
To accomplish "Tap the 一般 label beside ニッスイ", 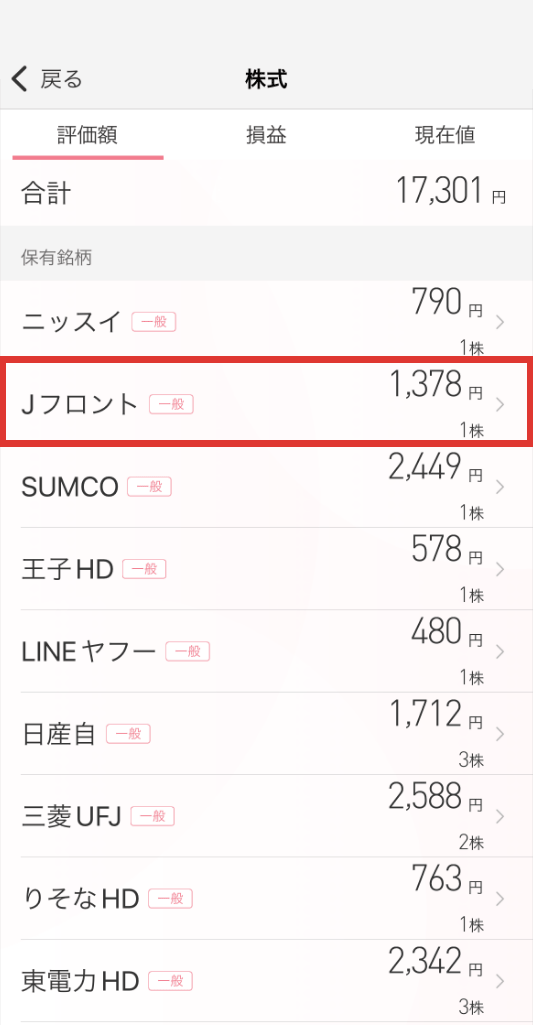I will (154, 322).
